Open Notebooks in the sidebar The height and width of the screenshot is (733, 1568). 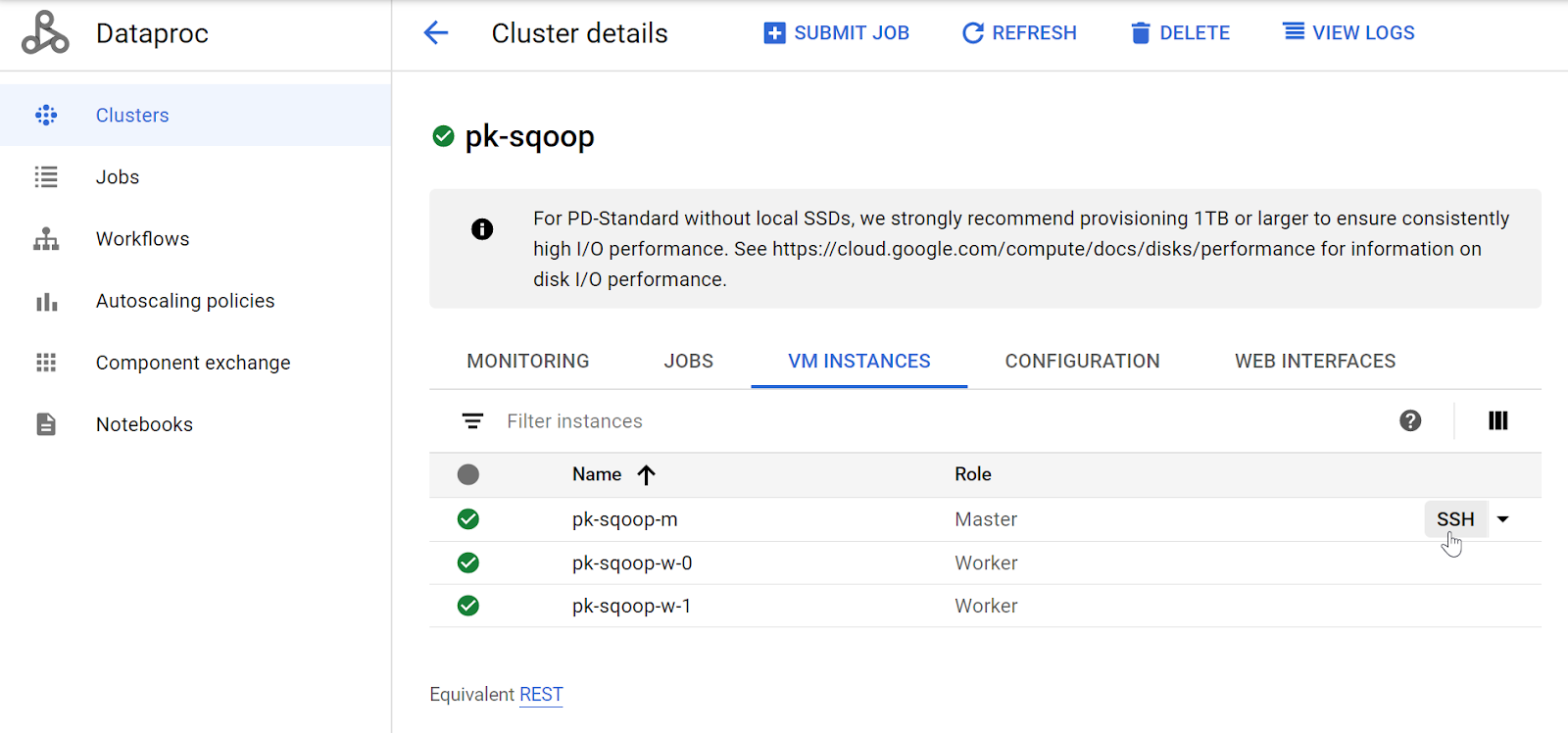[196, 424]
